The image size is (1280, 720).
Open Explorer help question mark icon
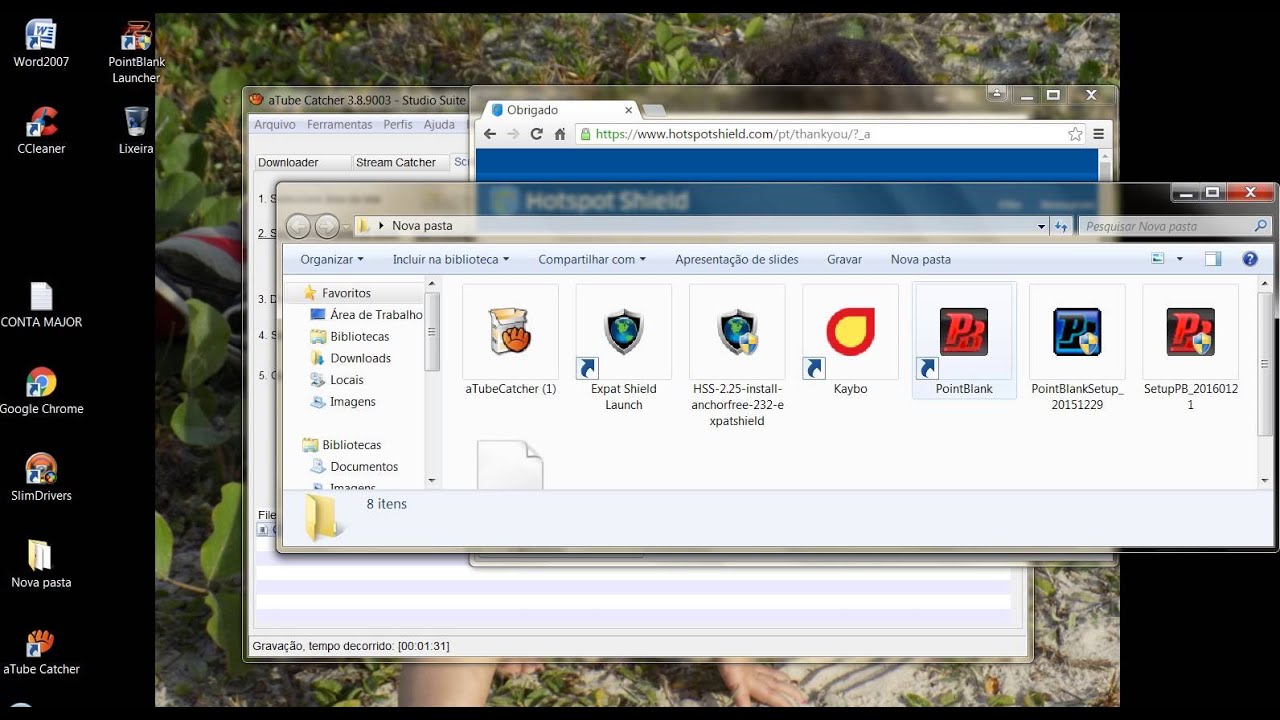(1249, 259)
